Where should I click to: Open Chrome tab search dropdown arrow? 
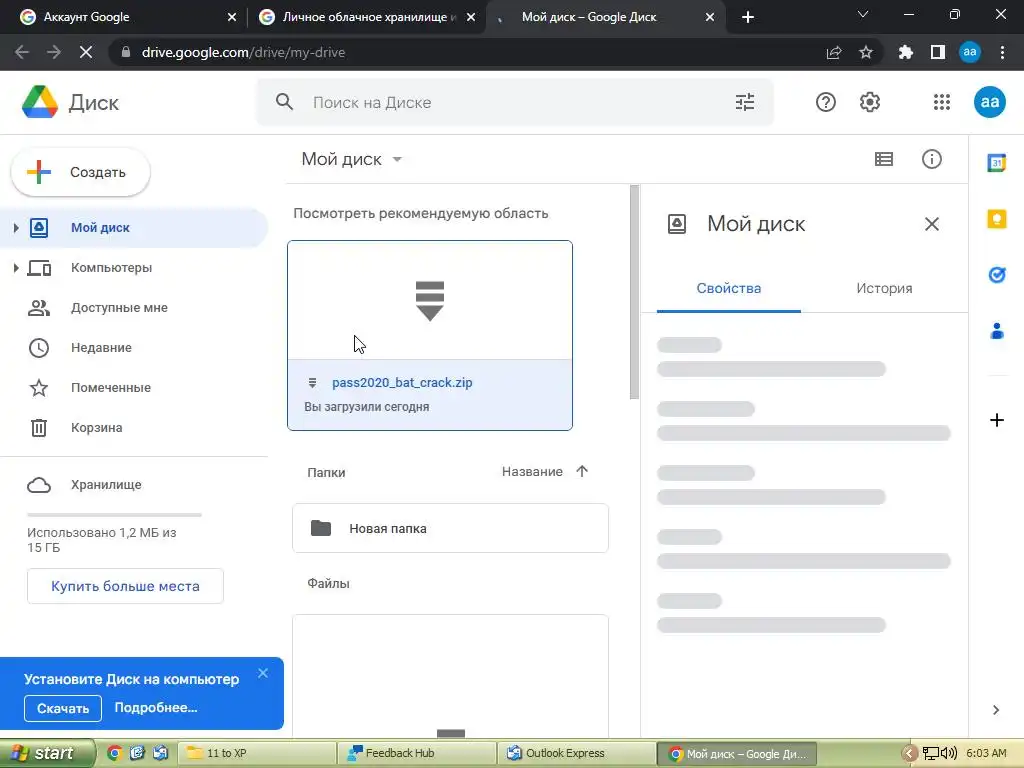pos(863,15)
